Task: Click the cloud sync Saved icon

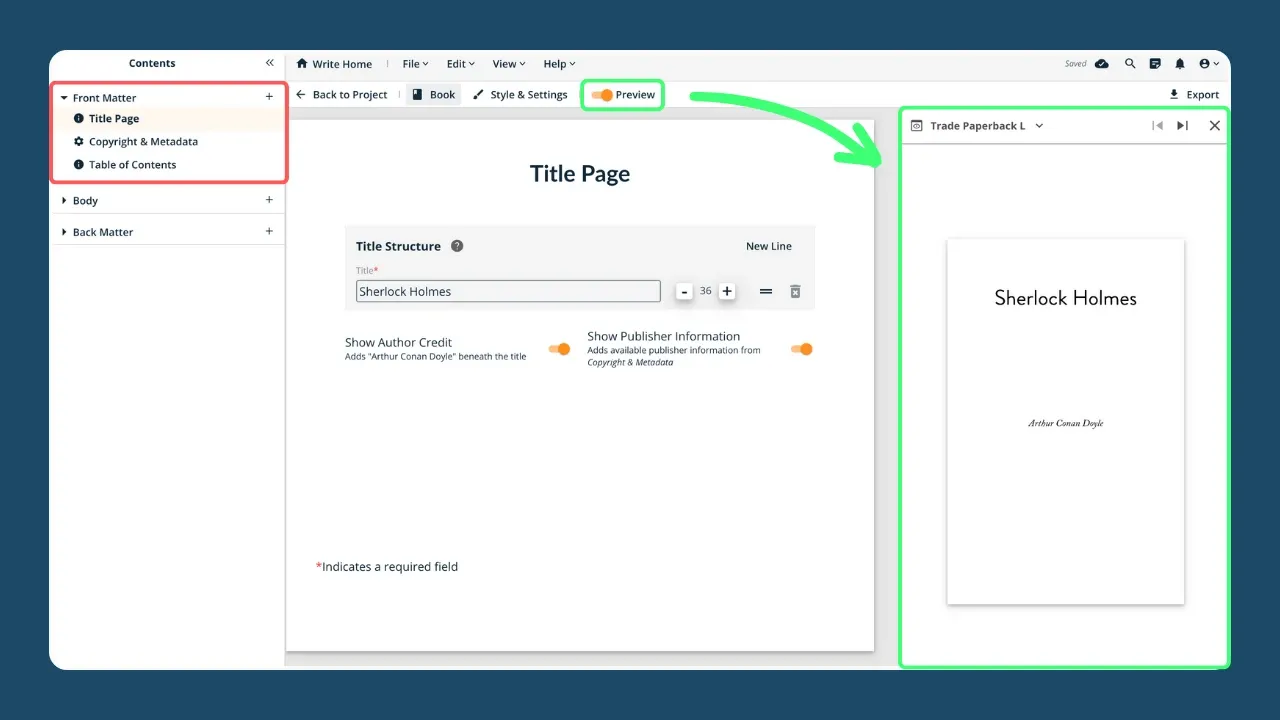Action: pos(1101,63)
